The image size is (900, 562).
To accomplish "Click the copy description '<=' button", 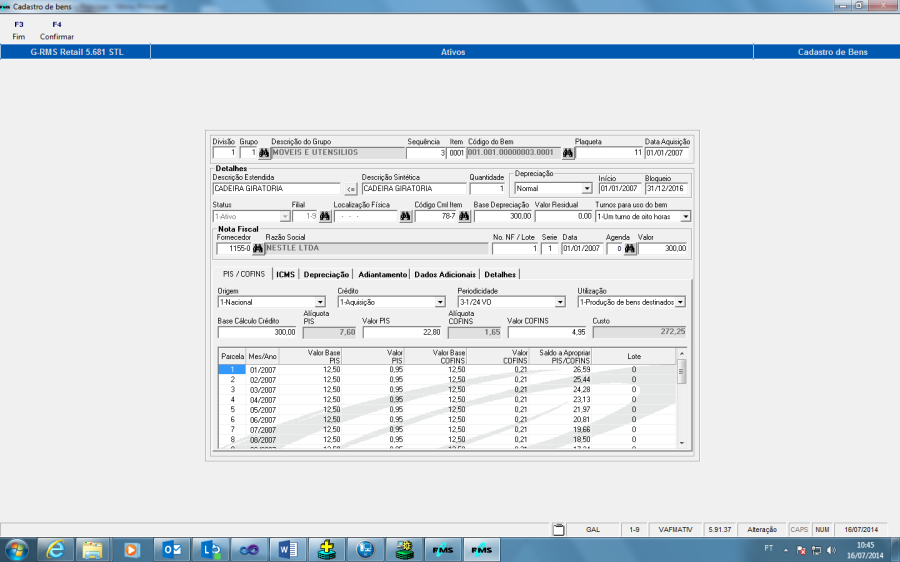I will pos(350,188).
